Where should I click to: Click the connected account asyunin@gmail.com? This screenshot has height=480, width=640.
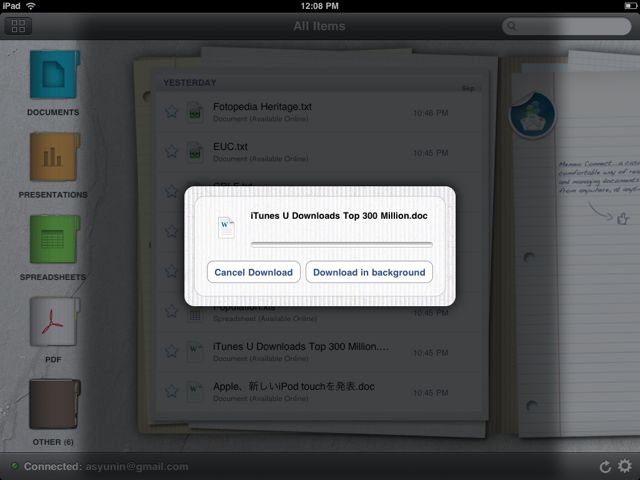click(x=137, y=467)
